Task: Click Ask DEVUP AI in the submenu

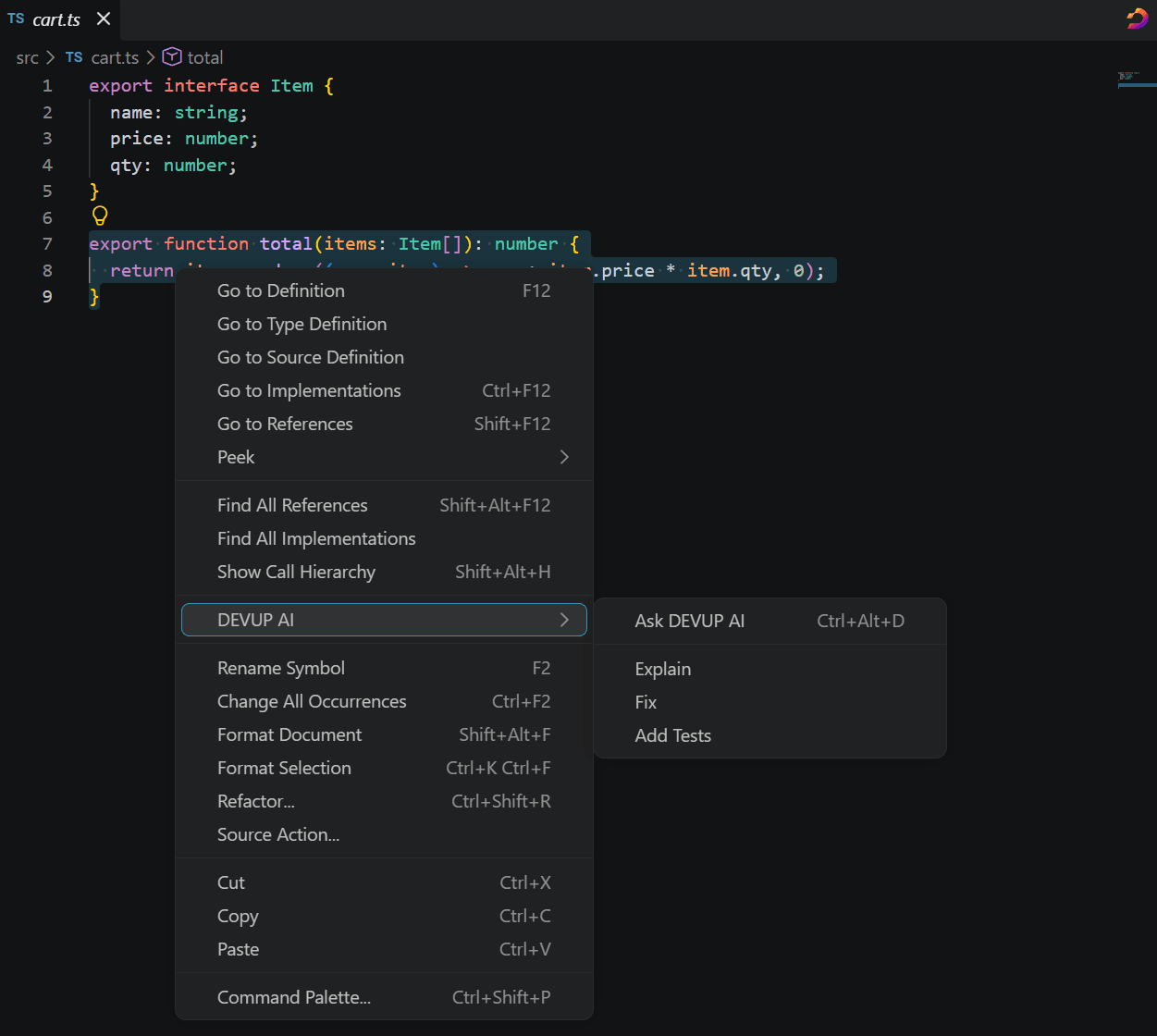Action: (769, 621)
